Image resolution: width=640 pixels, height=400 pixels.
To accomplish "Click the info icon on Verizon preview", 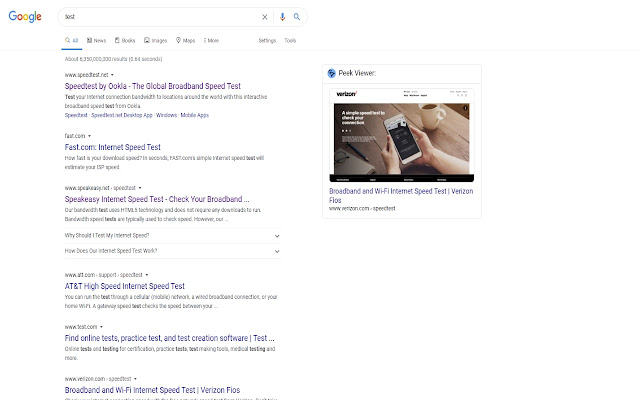I will pyautogui.click(x=465, y=108).
